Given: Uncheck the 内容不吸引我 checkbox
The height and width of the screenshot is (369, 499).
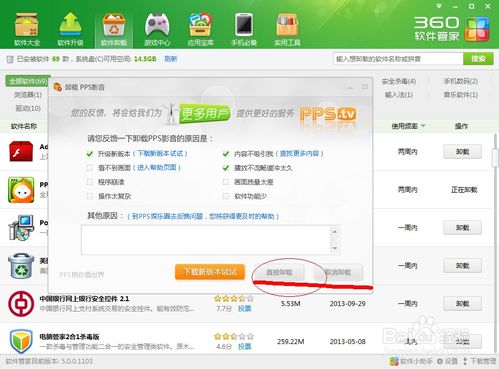Looking at the screenshot, I should (226, 154).
